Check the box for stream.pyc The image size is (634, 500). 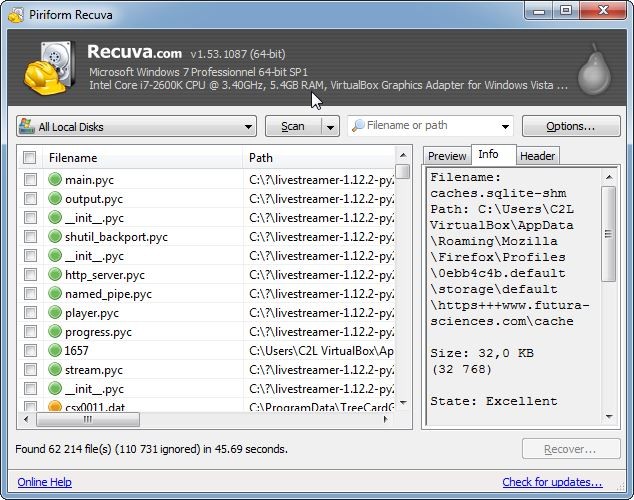point(30,369)
